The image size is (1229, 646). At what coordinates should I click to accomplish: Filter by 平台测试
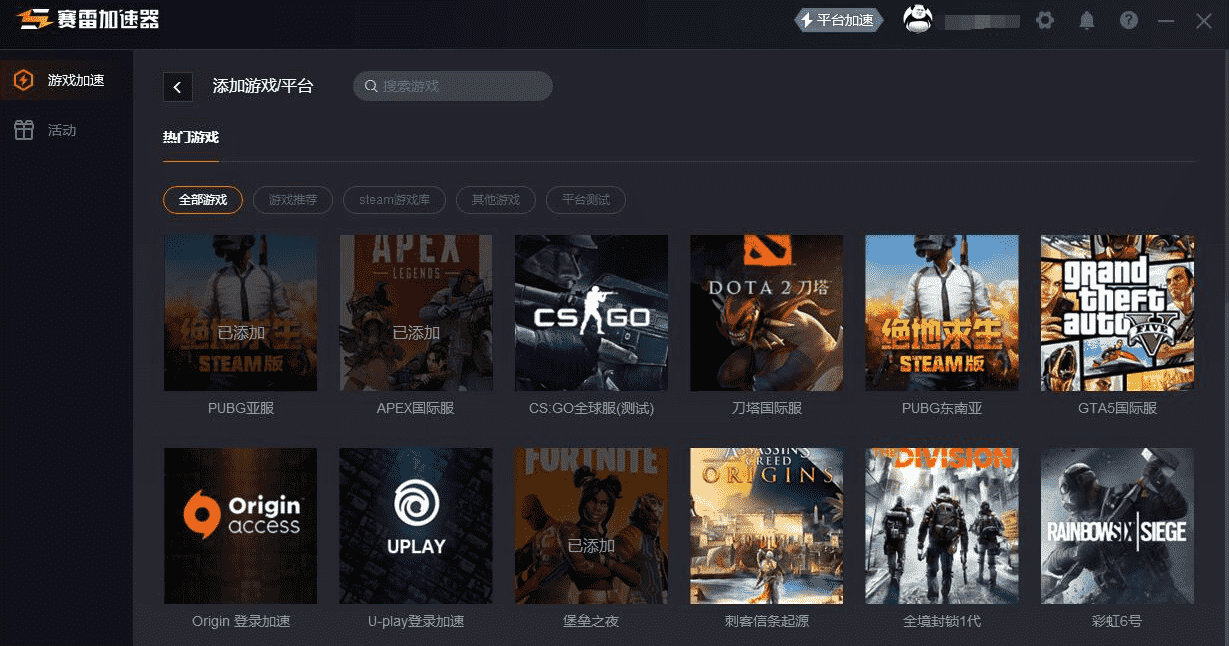[x=586, y=200]
